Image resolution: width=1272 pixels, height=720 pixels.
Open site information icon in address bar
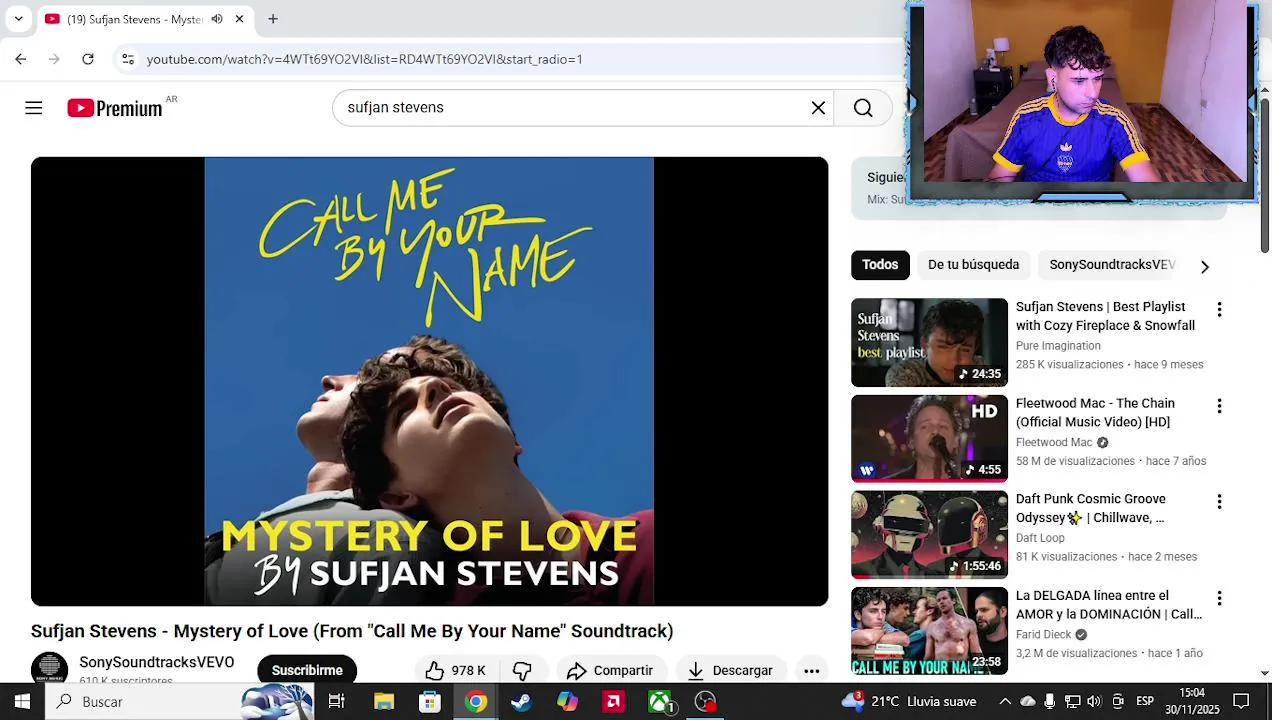[x=128, y=59]
